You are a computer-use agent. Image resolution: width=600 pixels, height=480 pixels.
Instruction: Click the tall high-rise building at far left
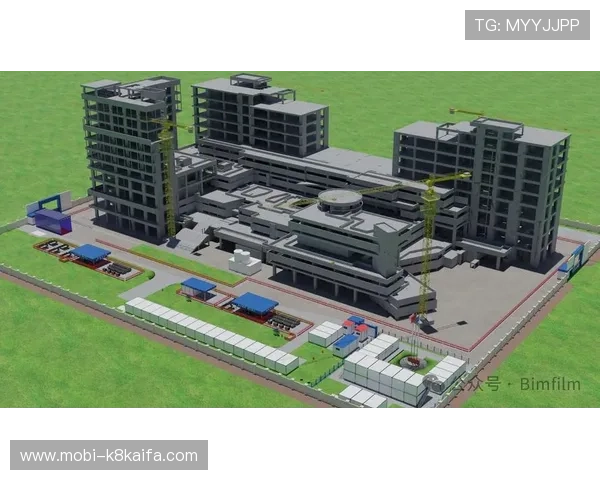tap(128, 150)
